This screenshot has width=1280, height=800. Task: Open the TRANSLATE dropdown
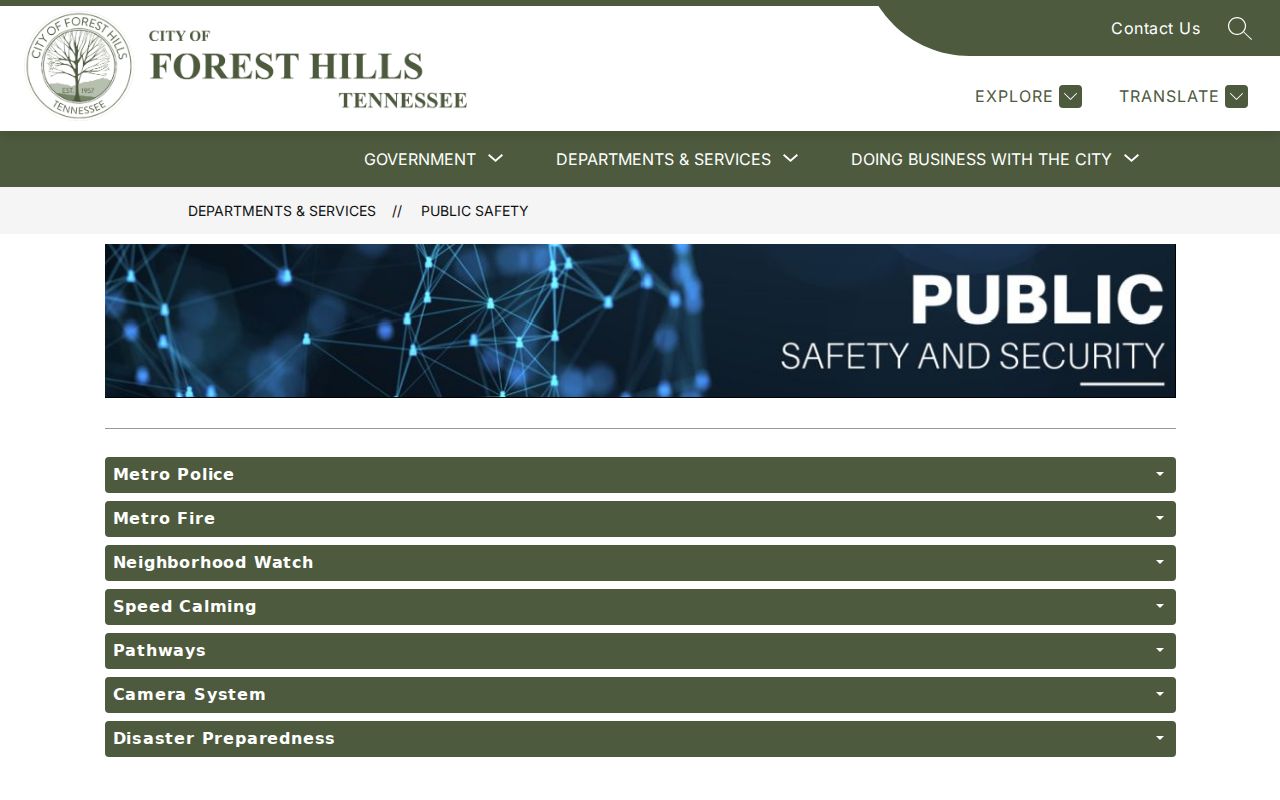click(1183, 96)
